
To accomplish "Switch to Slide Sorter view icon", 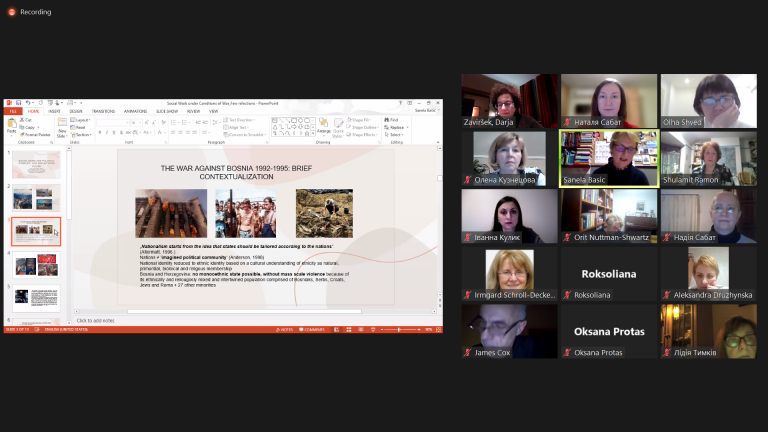I will (x=349, y=330).
